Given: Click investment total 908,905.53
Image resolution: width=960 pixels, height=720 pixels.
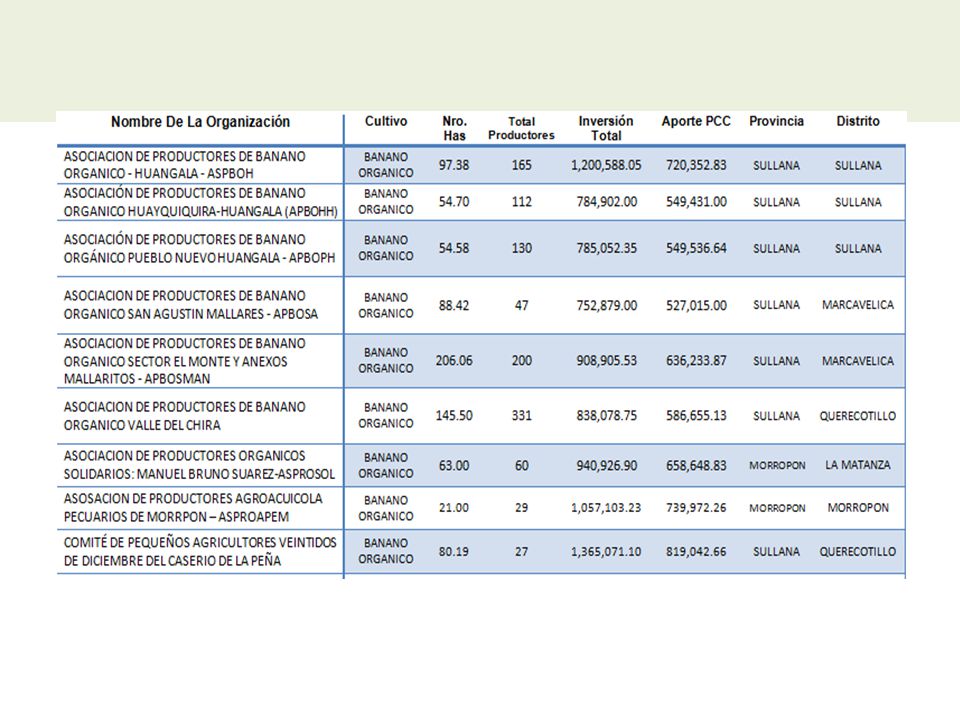Looking at the screenshot, I should (x=606, y=361).
